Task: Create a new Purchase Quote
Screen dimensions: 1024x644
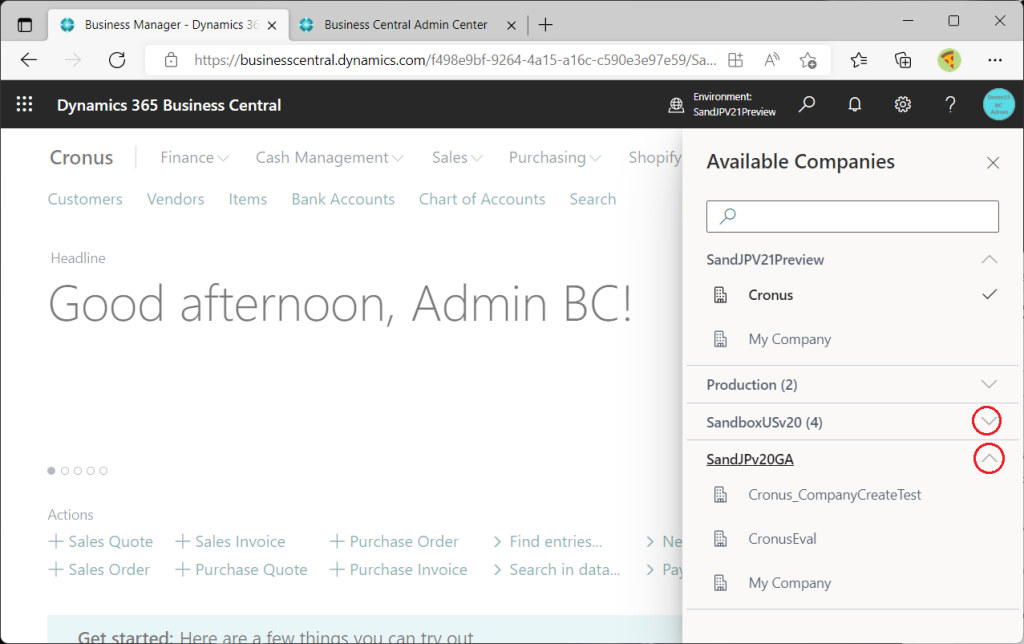Action: (x=241, y=570)
